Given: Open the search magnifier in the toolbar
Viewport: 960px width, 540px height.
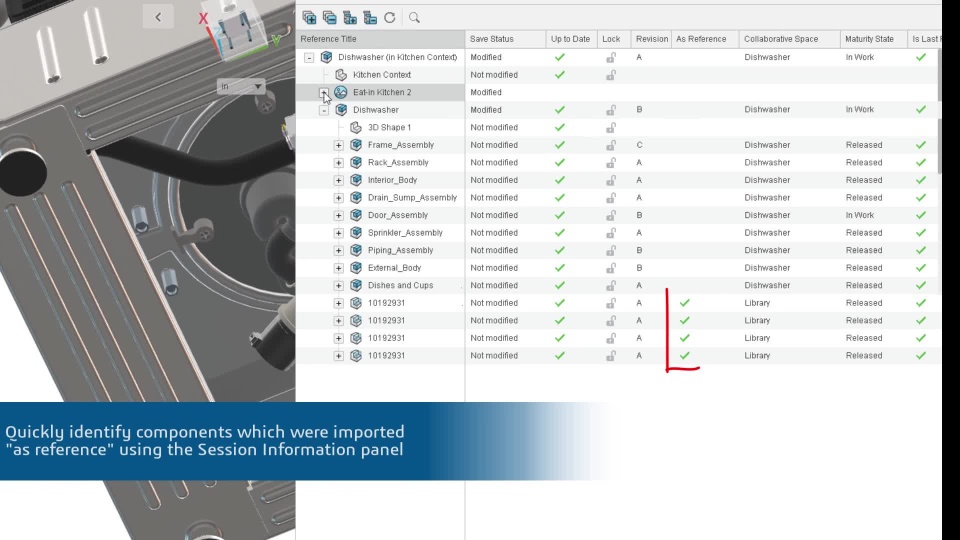Looking at the screenshot, I should click(x=414, y=18).
